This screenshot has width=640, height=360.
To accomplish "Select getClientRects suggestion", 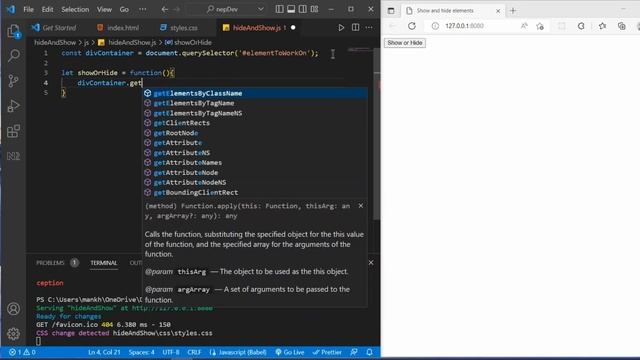I will 255,123.
